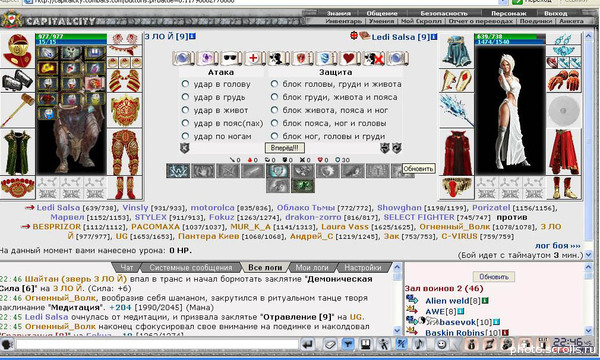Viewport: 600px width, 360px height.
Task: Click the 'Вперёд!!!' button
Action: [284, 148]
